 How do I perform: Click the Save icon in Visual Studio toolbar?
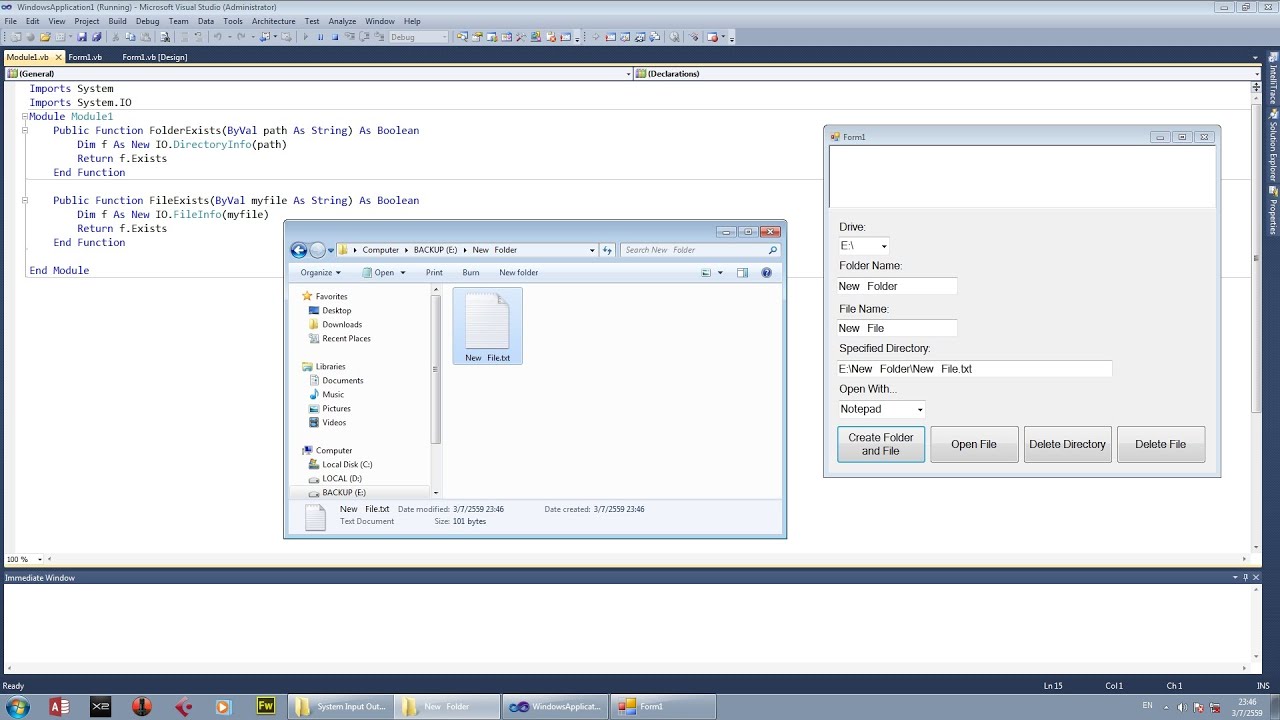[x=82, y=37]
